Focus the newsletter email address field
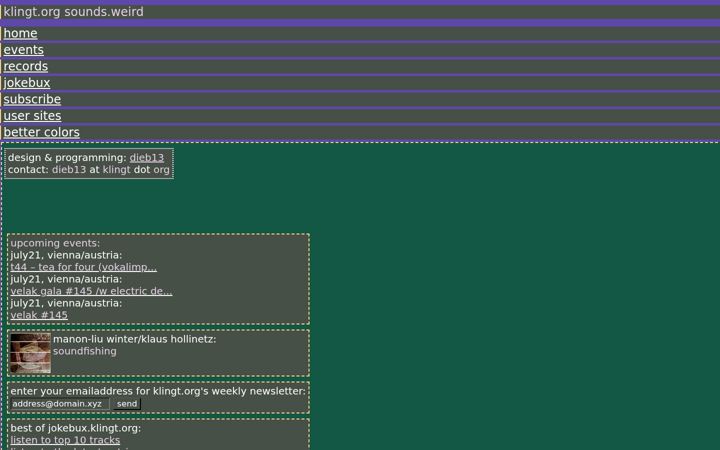 click(60, 404)
